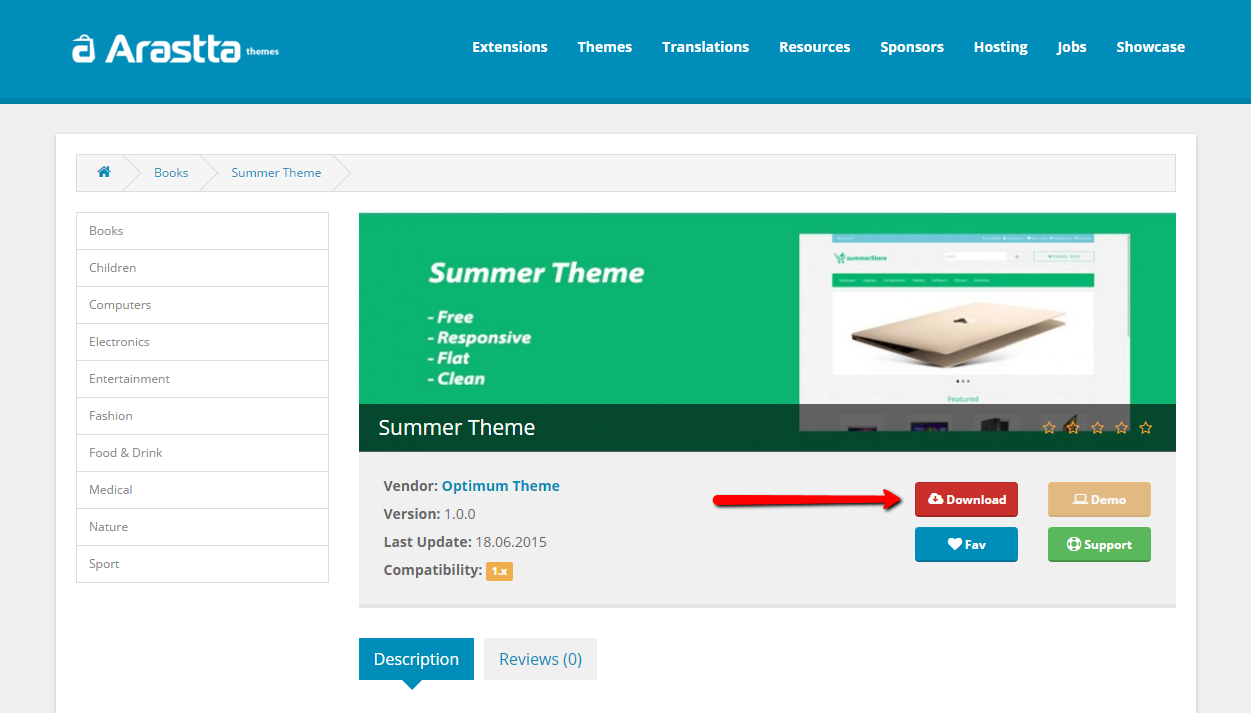
Task: Select the Children category
Action: (x=202, y=268)
